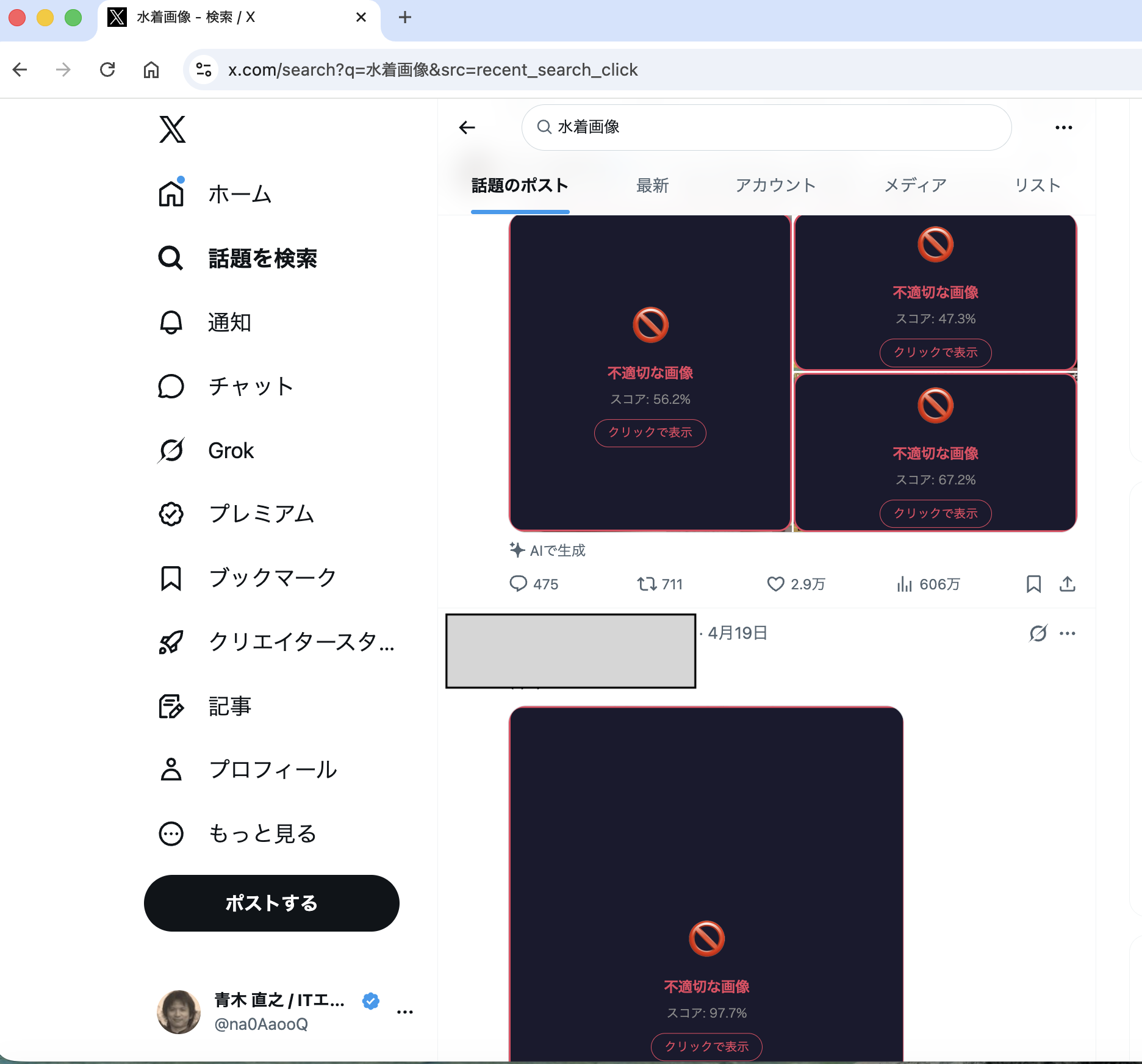Reveal the image scored 97.7%
Image resolution: width=1142 pixels, height=1064 pixels.
(706, 1046)
